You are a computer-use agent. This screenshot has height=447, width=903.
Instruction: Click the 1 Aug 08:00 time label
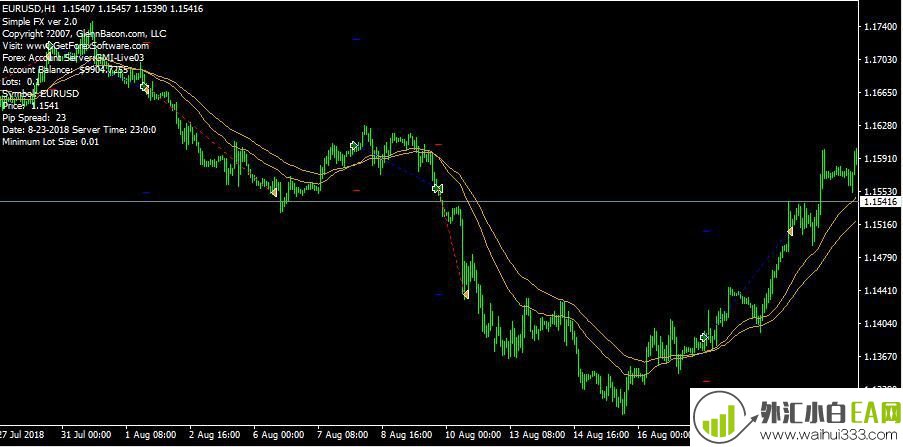pos(150,434)
